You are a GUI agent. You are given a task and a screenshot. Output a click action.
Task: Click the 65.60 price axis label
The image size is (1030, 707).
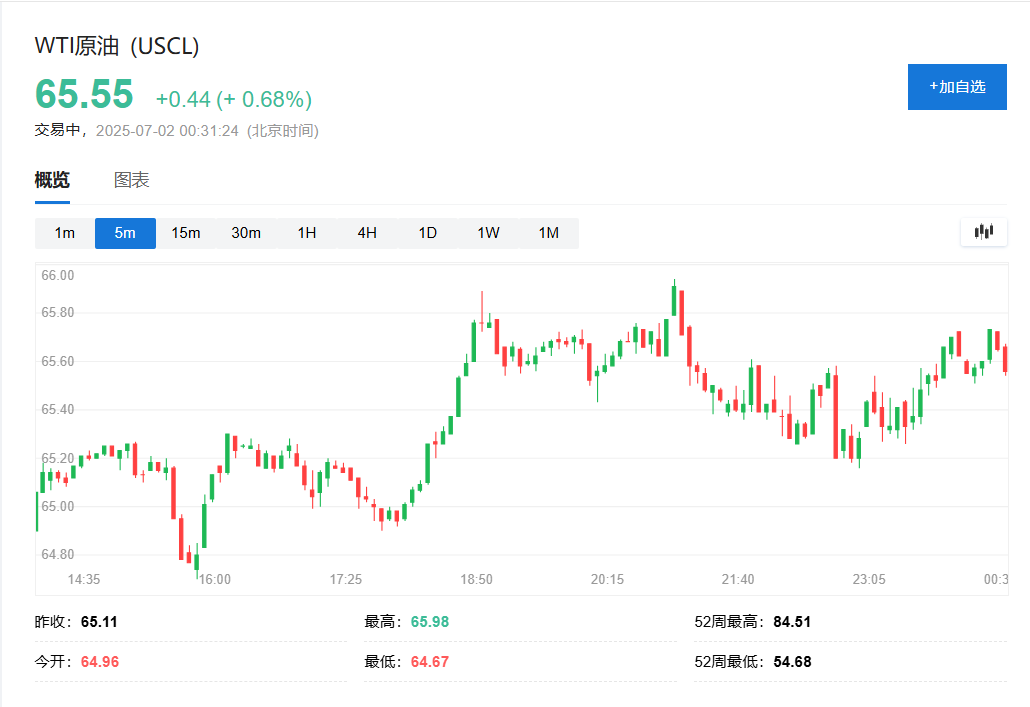point(58,361)
